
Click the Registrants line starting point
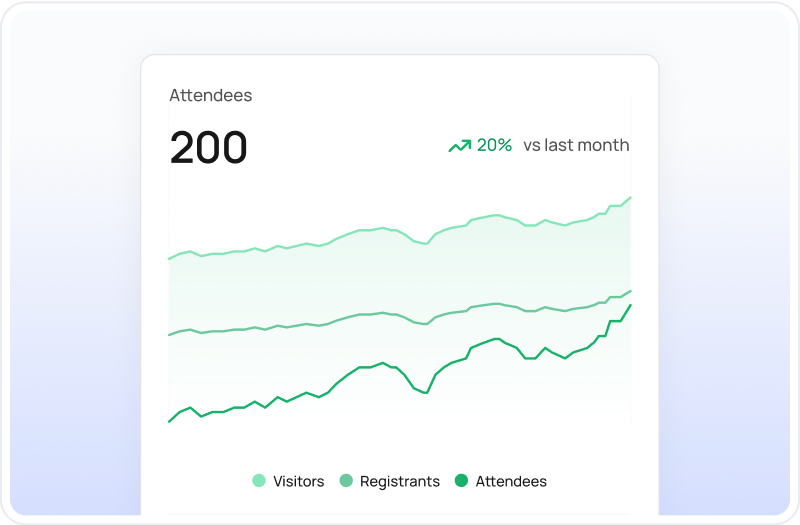click(169, 335)
